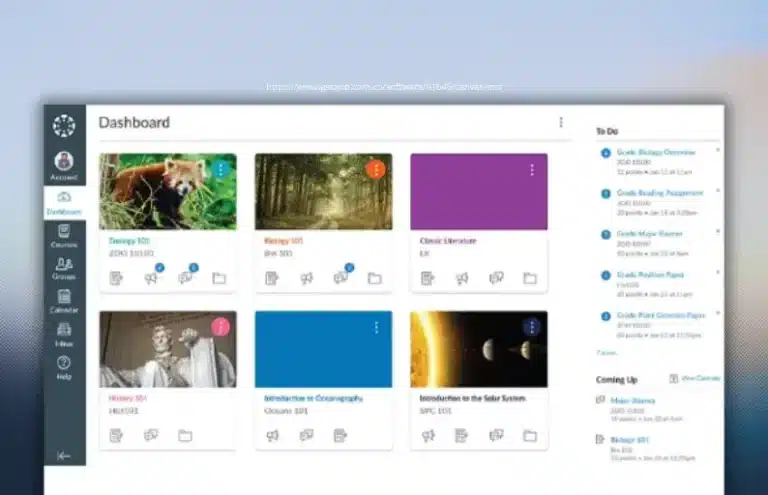768x495 pixels.
Task: Open assignments on the red panda Biology card
Action: pyautogui.click(x=117, y=278)
